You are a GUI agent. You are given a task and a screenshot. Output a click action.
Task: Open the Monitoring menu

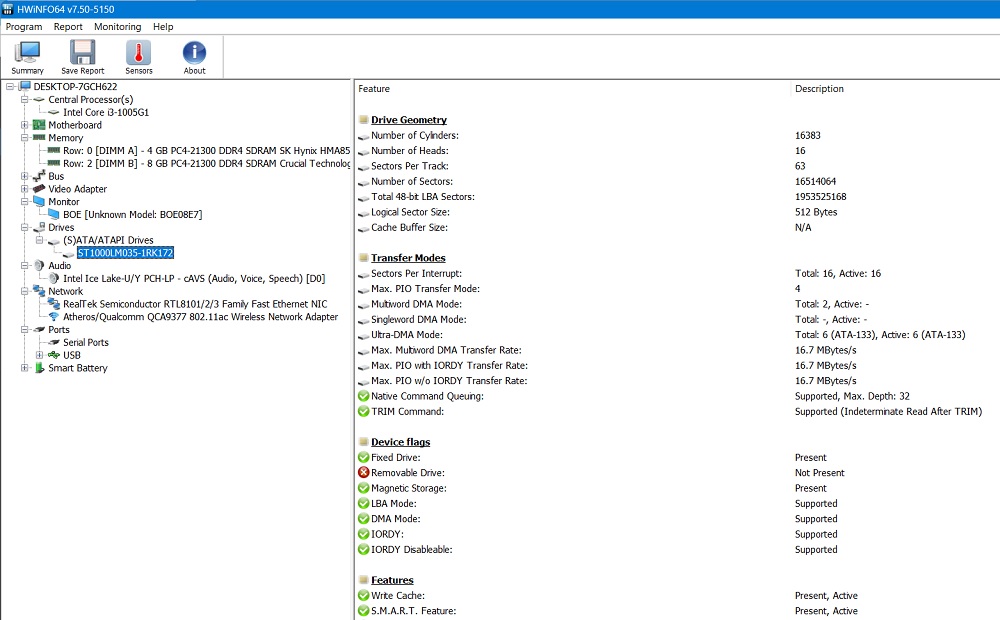[117, 26]
